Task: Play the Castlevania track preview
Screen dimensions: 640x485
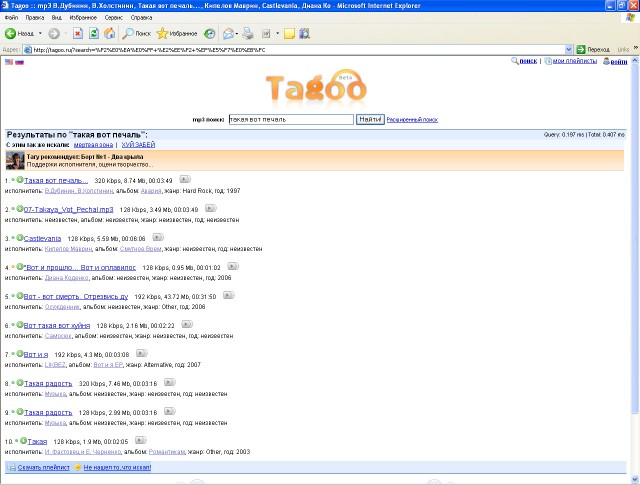Action: point(158,237)
